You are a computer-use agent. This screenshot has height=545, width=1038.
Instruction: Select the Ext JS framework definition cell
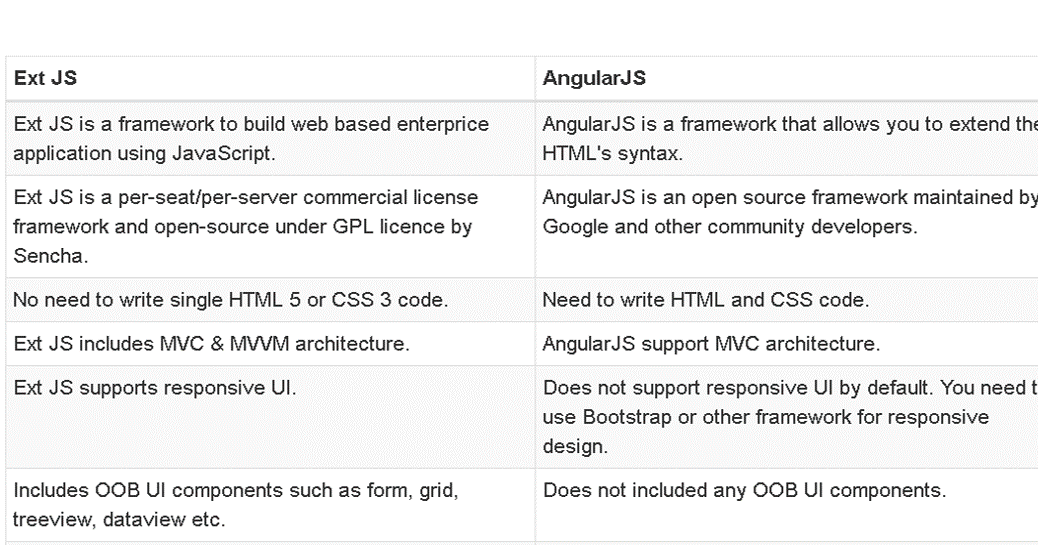tap(270, 138)
